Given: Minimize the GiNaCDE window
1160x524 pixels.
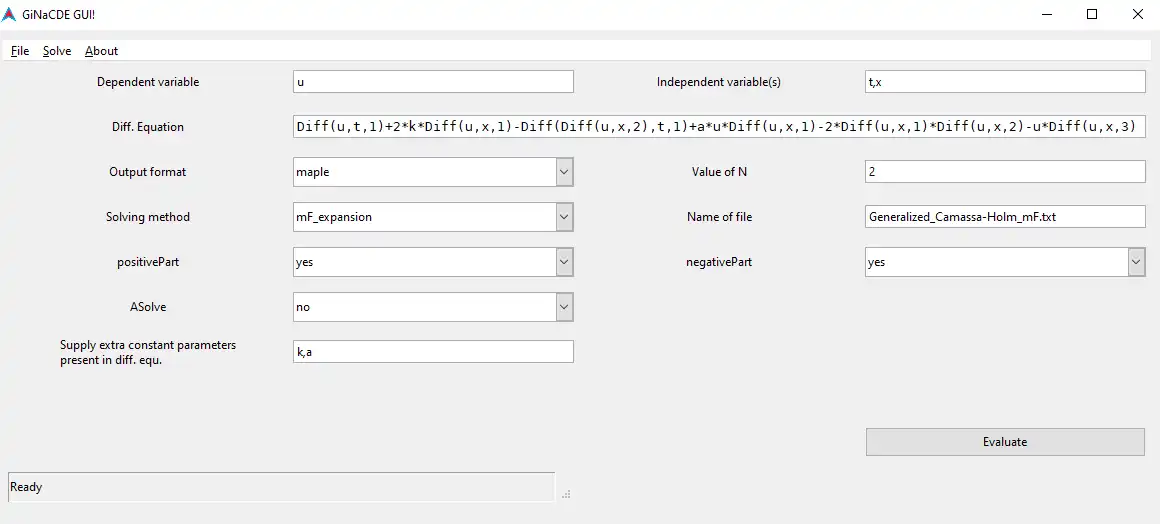Looking at the screenshot, I should click(1047, 15).
